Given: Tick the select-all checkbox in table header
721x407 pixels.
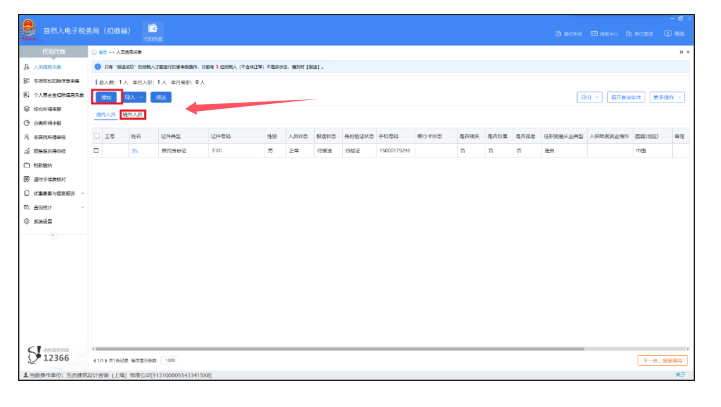Looking at the screenshot, I should [x=97, y=135].
